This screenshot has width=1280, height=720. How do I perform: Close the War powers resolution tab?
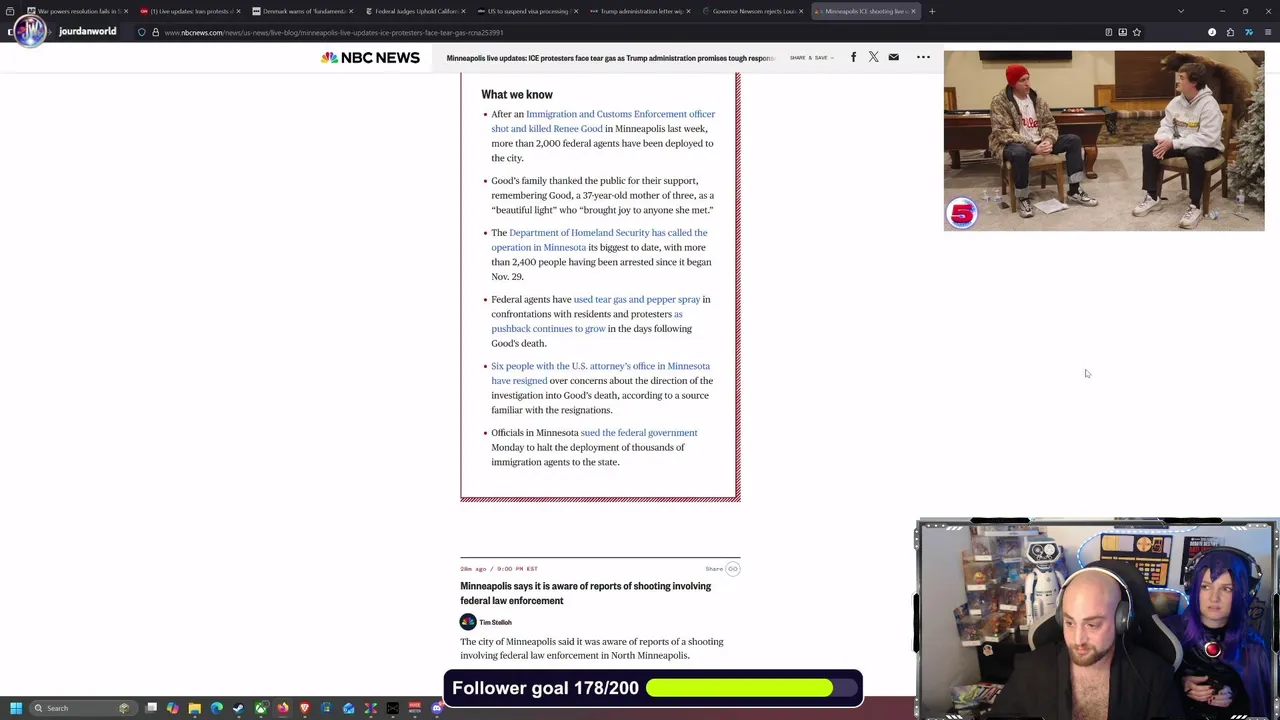point(125,11)
